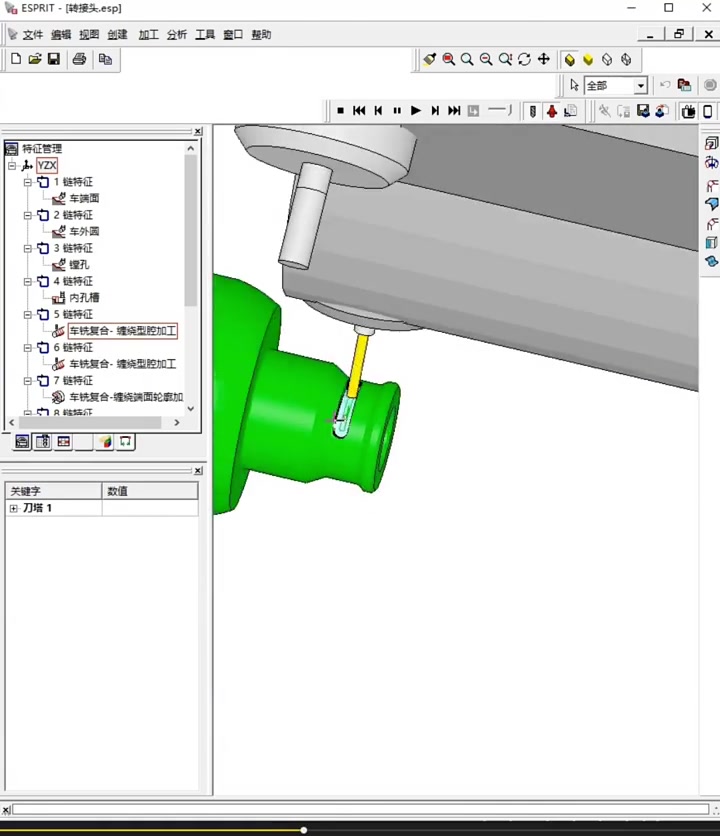
Task: Zoom out with the minus magnifier icon
Action: pyautogui.click(x=486, y=59)
